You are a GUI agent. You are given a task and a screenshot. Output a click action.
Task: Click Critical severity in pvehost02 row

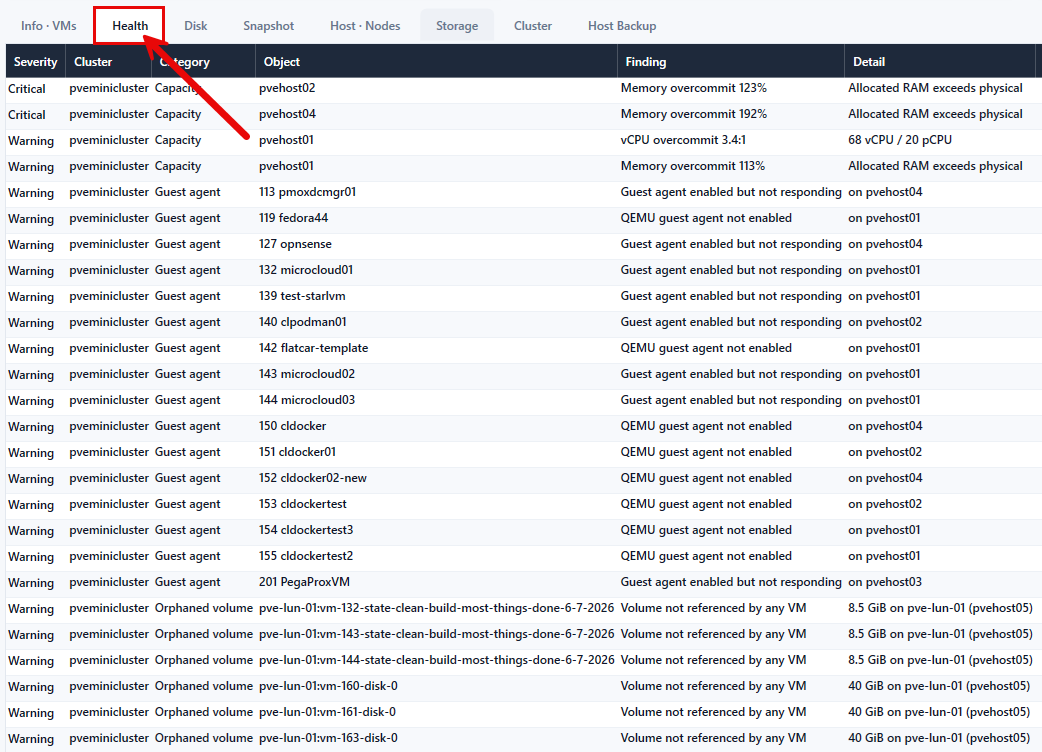tap(27, 88)
